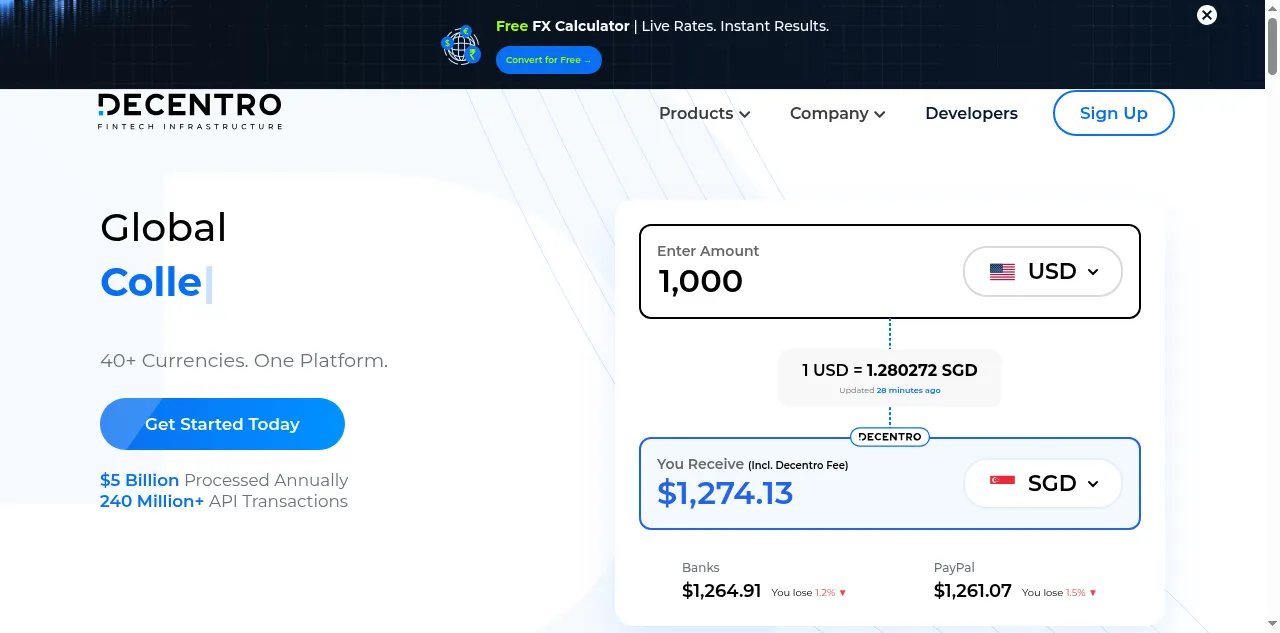This screenshot has width=1280, height=633.
Task: Click the Decentro badge above You Receive
Action: [890, 437]
